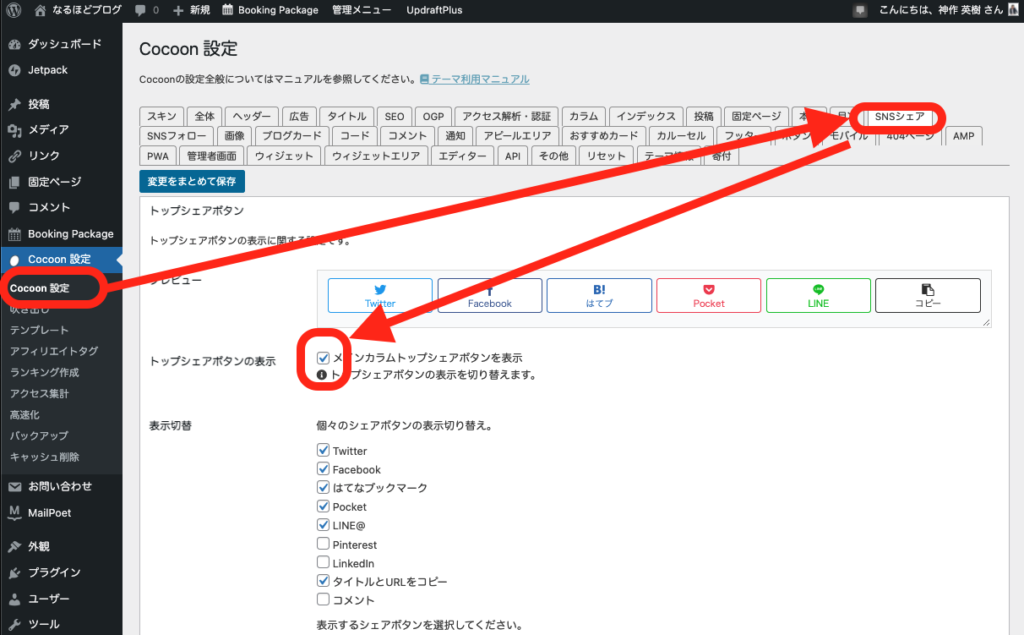Open アフィリエイトタグ submenu item
The height and width of the screenshot is (635, 1024).
tap(54, 351)
